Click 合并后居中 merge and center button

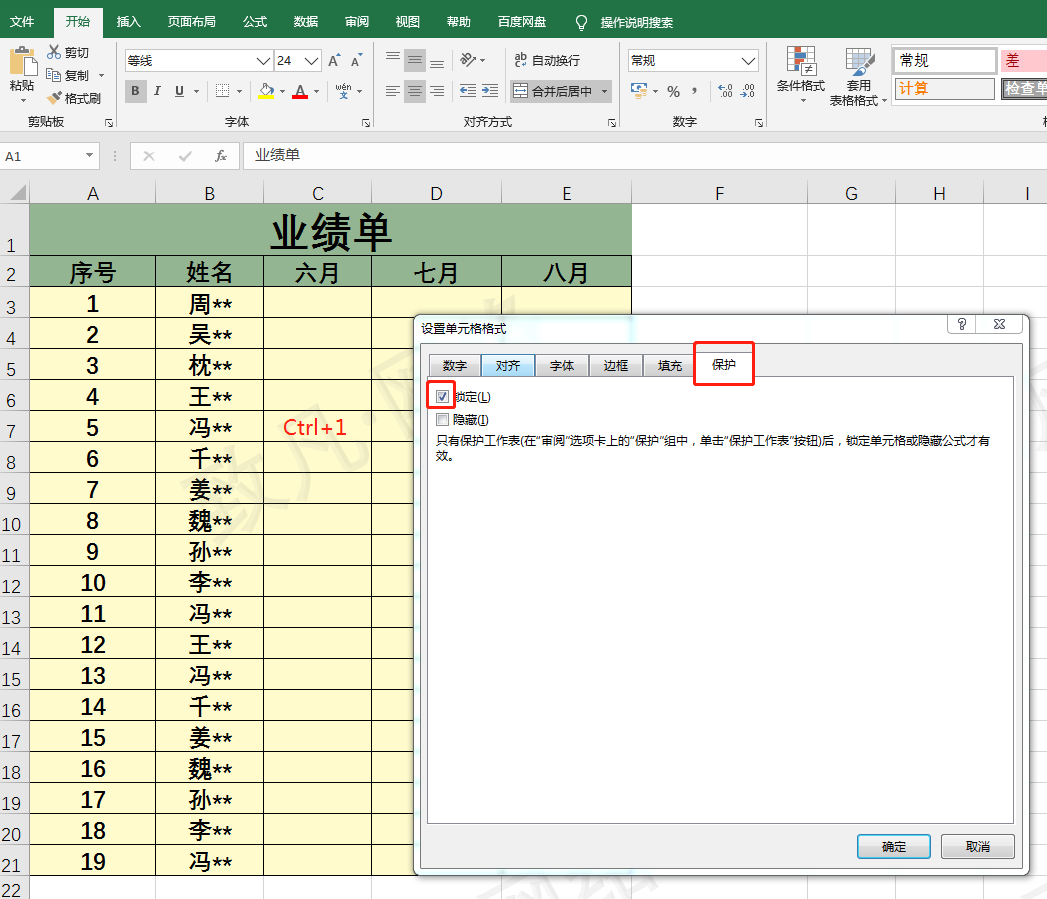pos(554,91)
